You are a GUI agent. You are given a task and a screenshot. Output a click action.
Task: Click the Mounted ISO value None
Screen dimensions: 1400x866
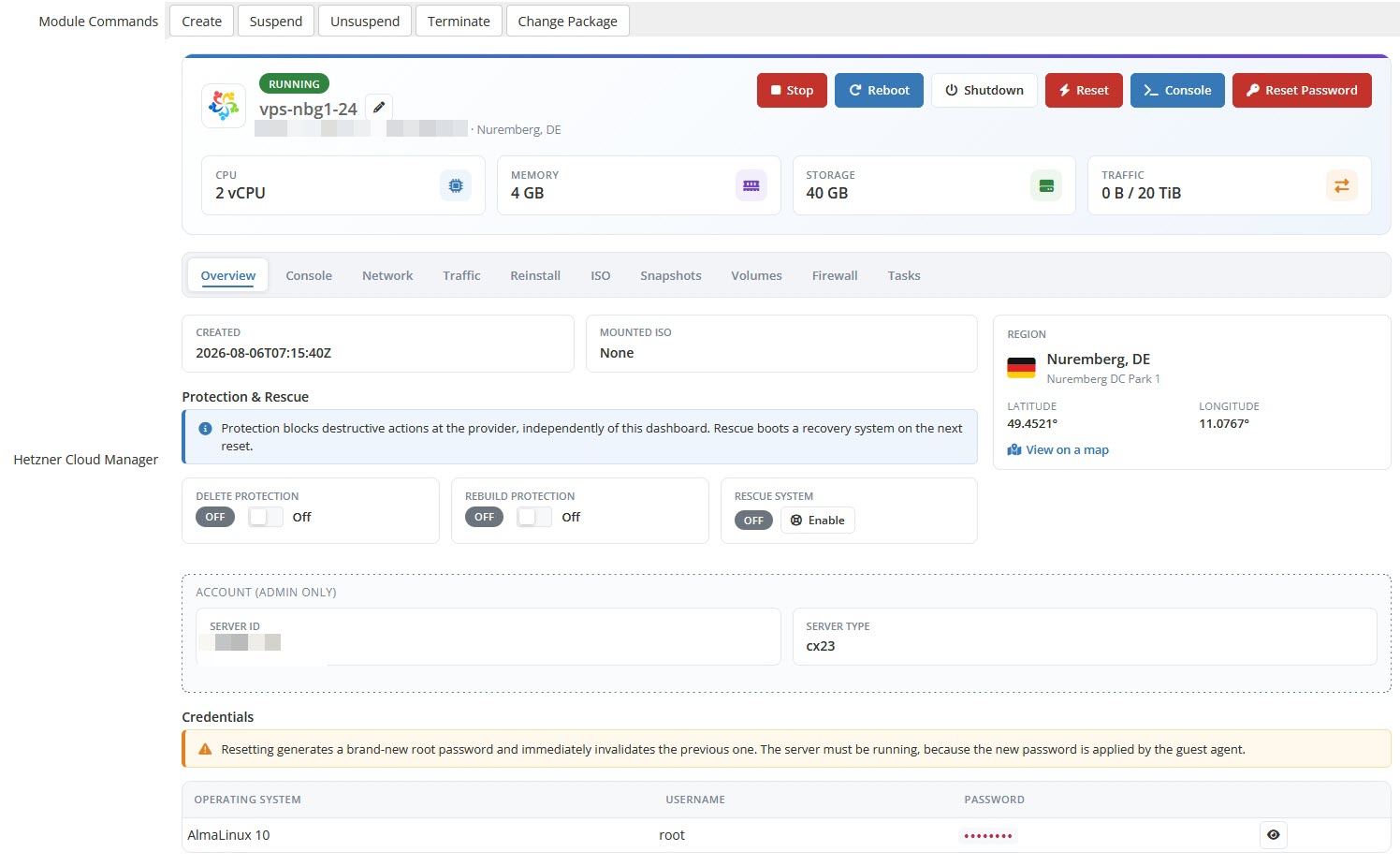pos(617,353)
